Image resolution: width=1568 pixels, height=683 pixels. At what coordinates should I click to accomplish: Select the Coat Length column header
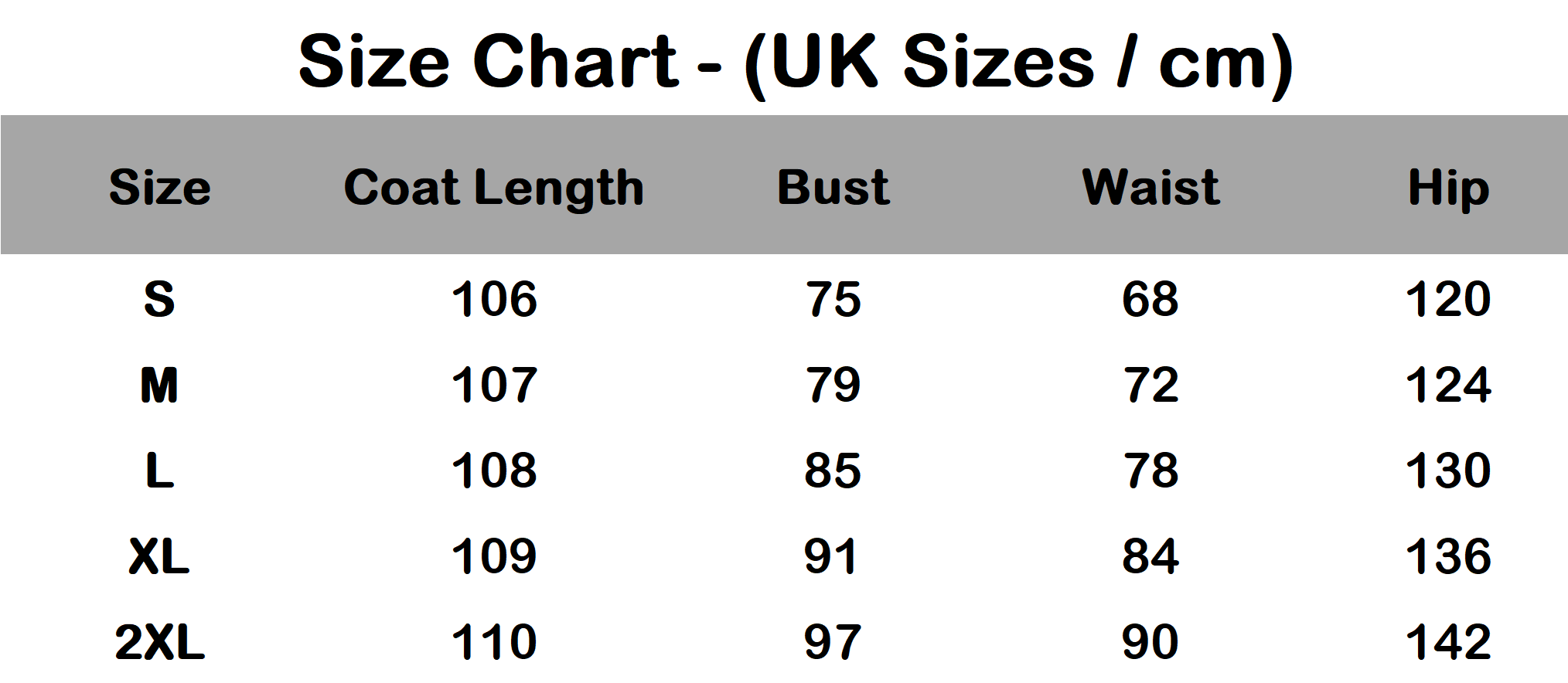493,188
